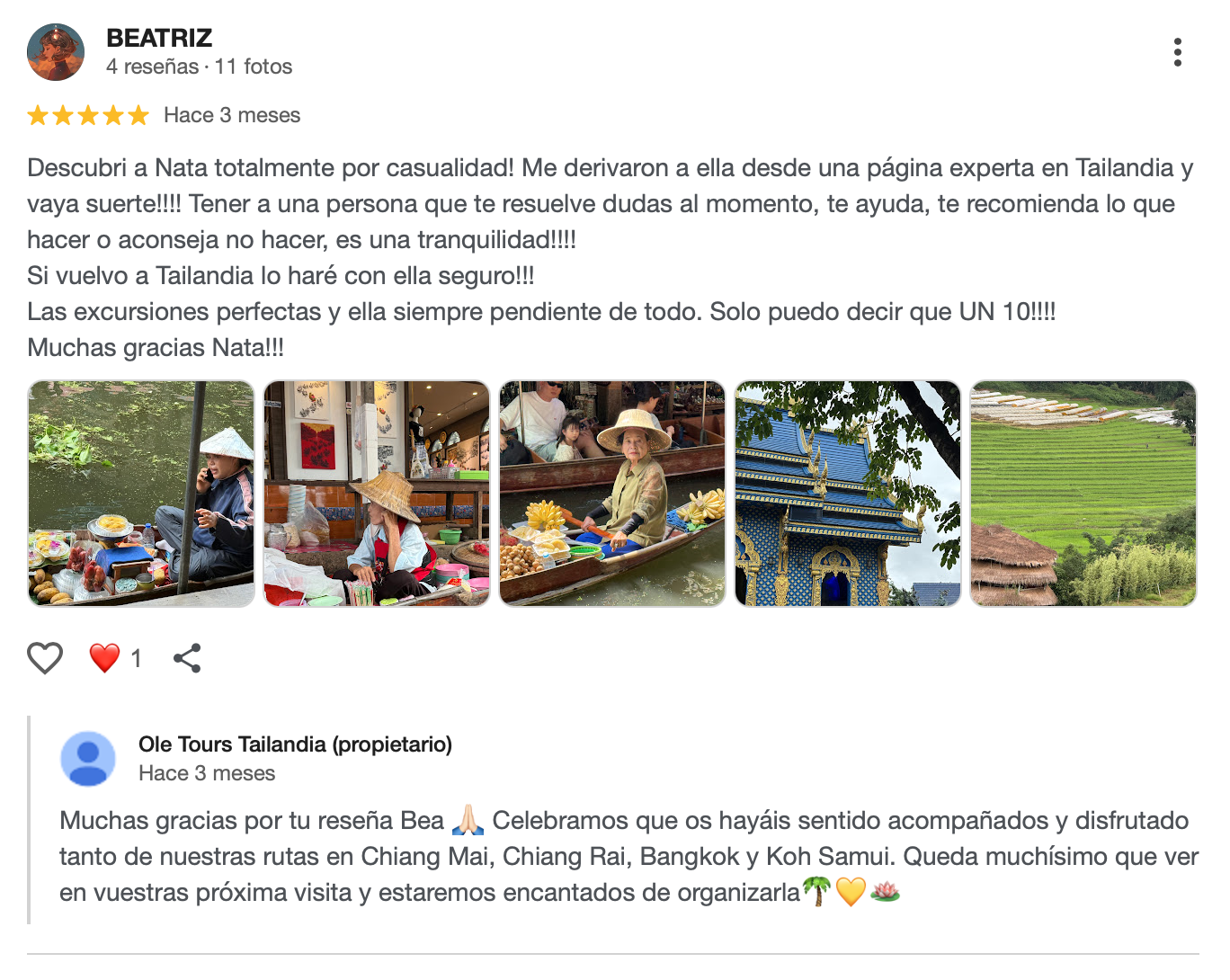Image resolution: width=1230 pixels, height=980 pixels.
Task: Click the palm tree emoji in the owner reply
Action: click(x=816, y=891)
